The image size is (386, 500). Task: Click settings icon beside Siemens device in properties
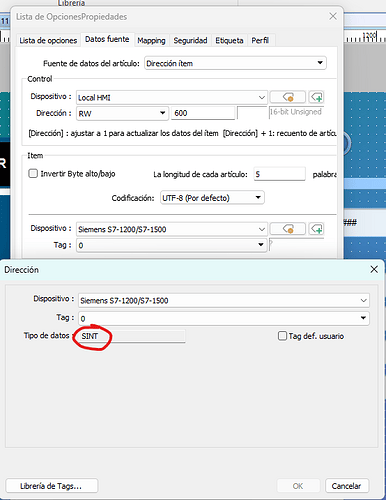click(x=288, y=229)
